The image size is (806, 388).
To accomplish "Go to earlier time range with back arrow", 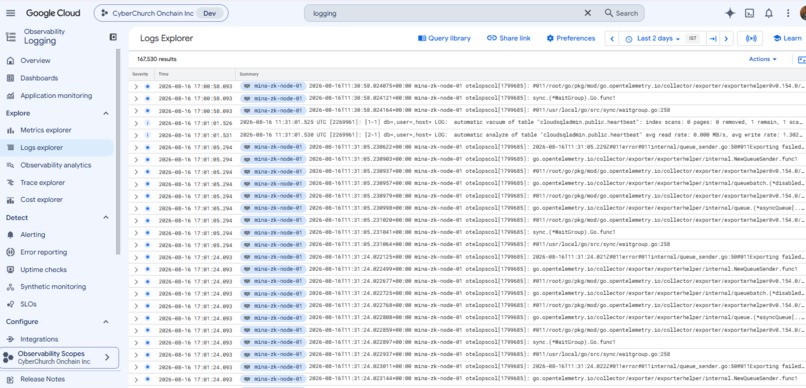I will [612, 39].
